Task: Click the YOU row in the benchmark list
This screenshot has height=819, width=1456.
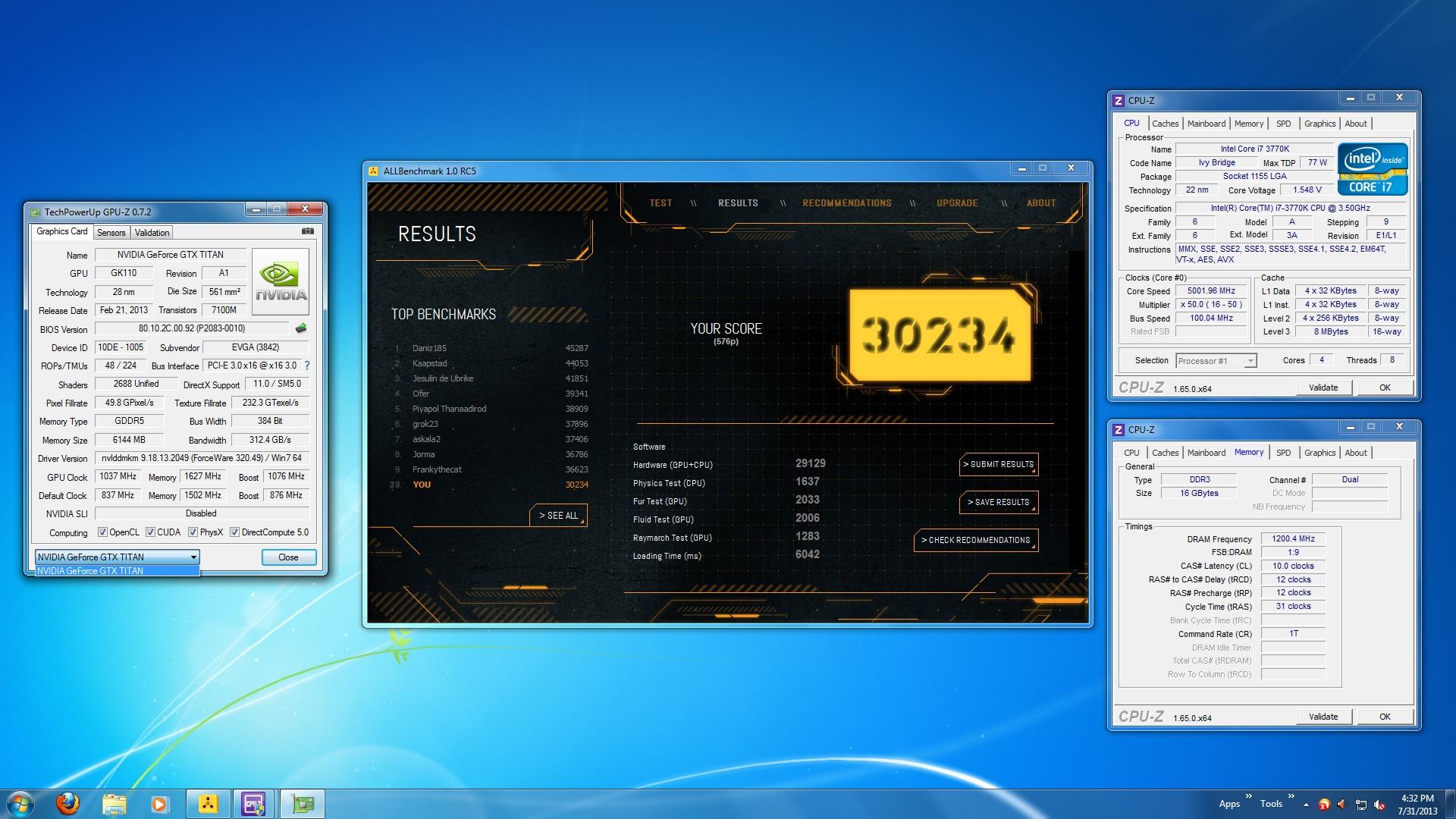Action: [x=491, y=485]
